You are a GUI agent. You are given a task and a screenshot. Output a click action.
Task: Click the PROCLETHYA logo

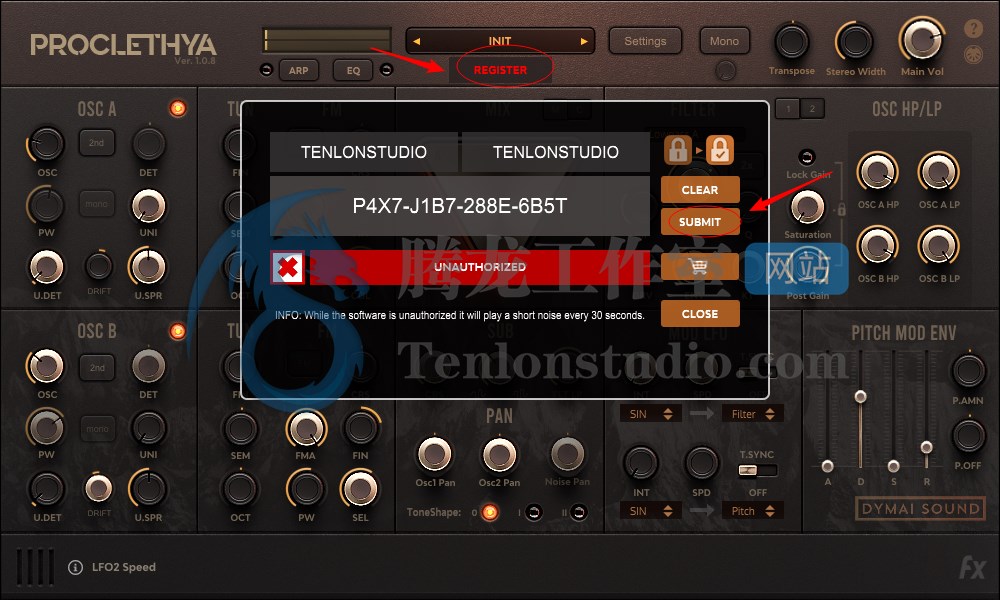123,45
